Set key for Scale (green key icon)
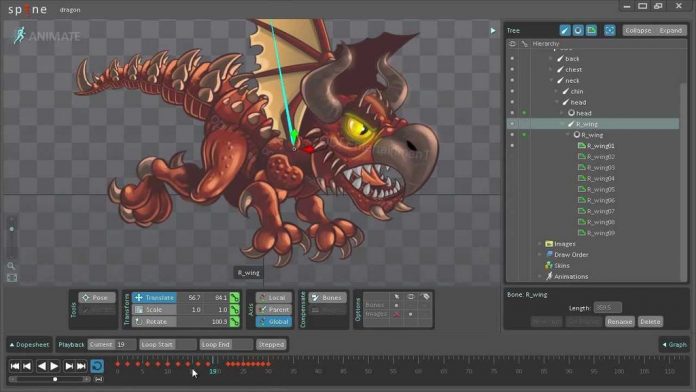 coord(234,309)
